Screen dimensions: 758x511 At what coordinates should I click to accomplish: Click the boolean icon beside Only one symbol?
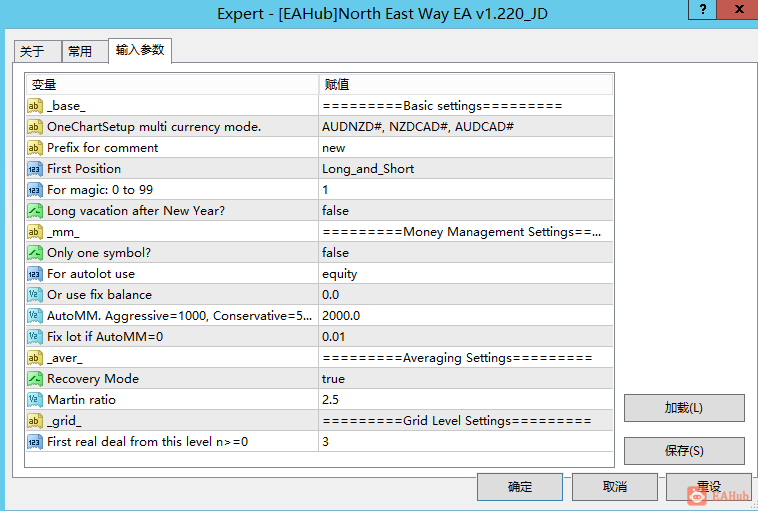pos(35,253)
